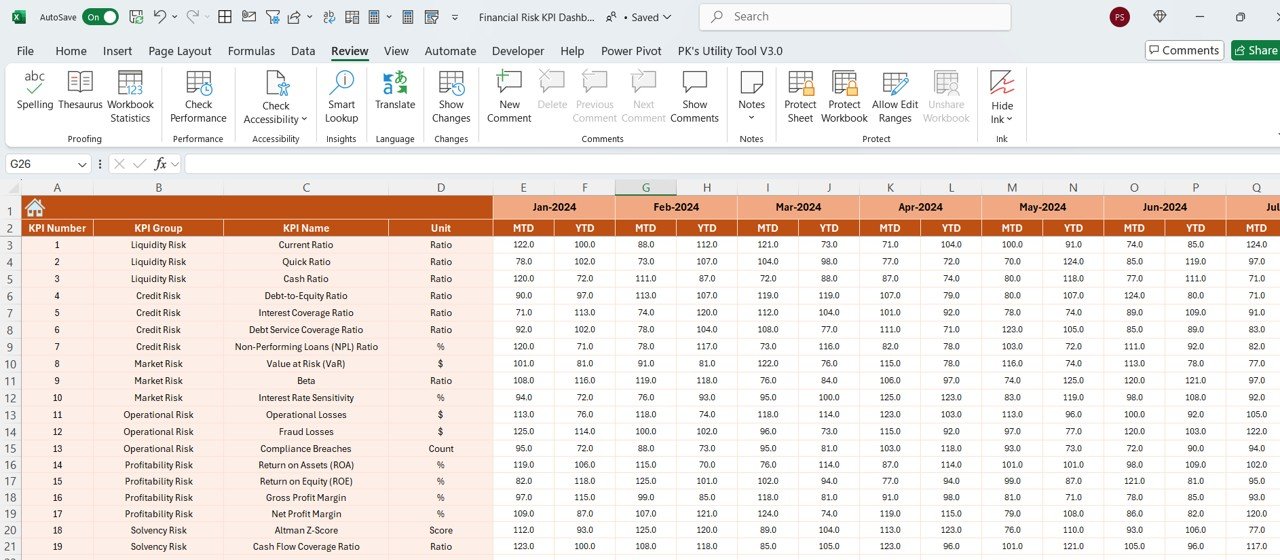Switch to the Power Pivot tab

(x=631, y=51)
